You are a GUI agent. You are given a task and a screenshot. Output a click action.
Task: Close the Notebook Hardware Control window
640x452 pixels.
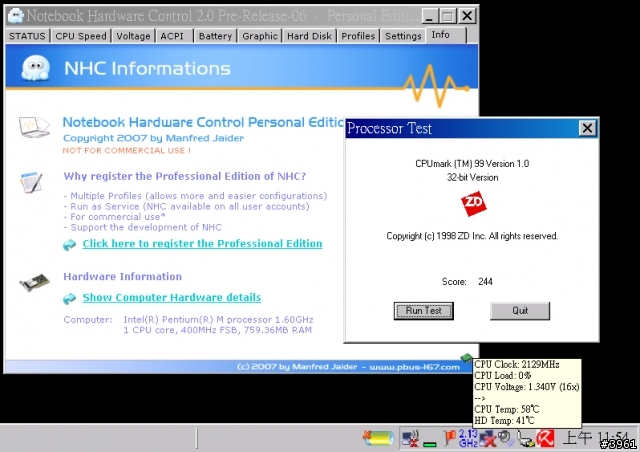(467, 16)
